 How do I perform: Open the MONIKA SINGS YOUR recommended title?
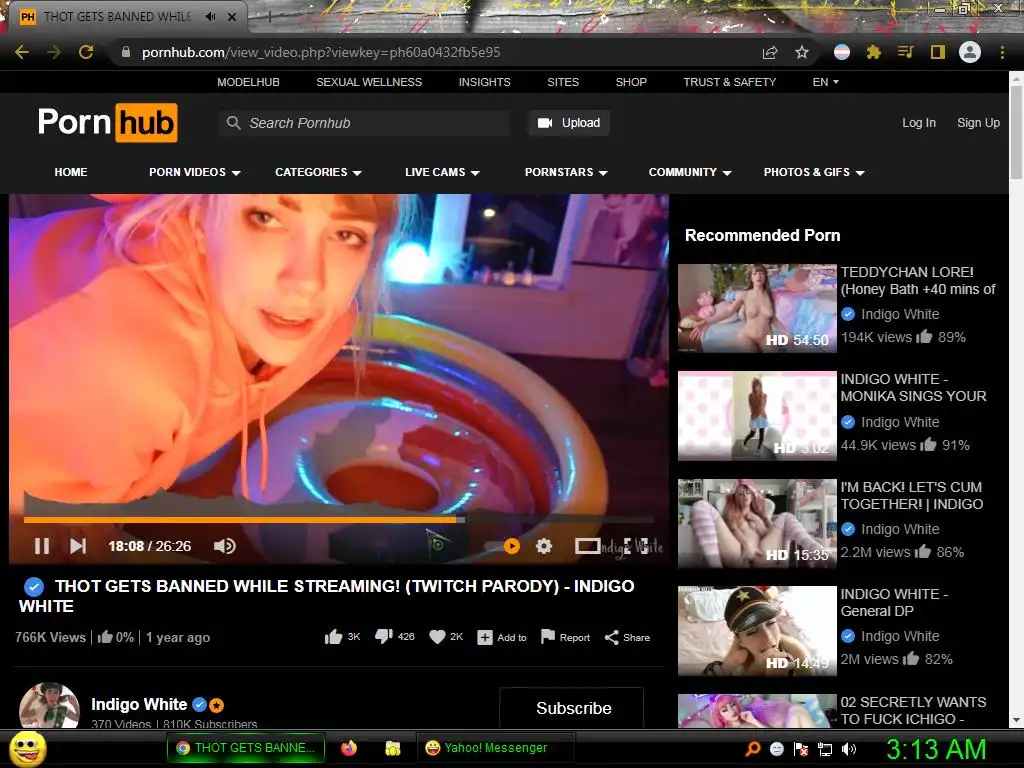pos(913,388)
